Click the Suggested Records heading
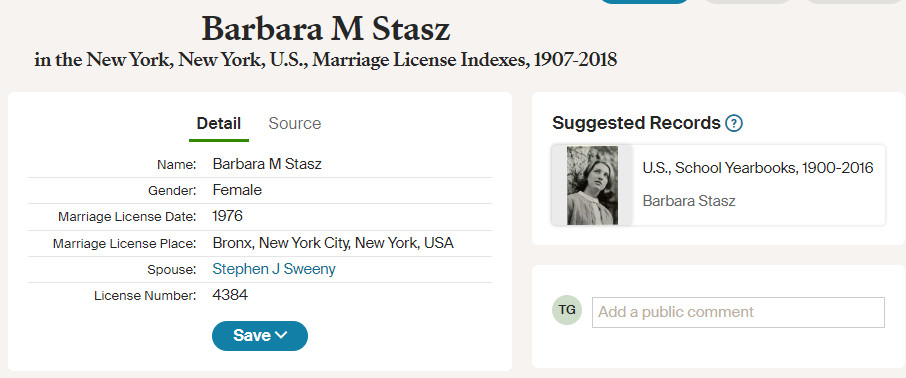This screenshot has width=906, height=378. (x=636, y=123)
